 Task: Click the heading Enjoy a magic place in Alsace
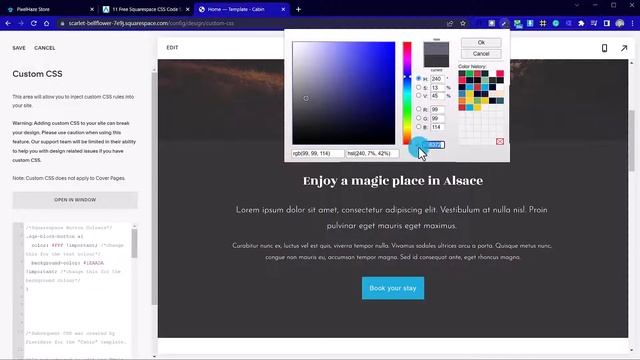(x=393, y=181)
